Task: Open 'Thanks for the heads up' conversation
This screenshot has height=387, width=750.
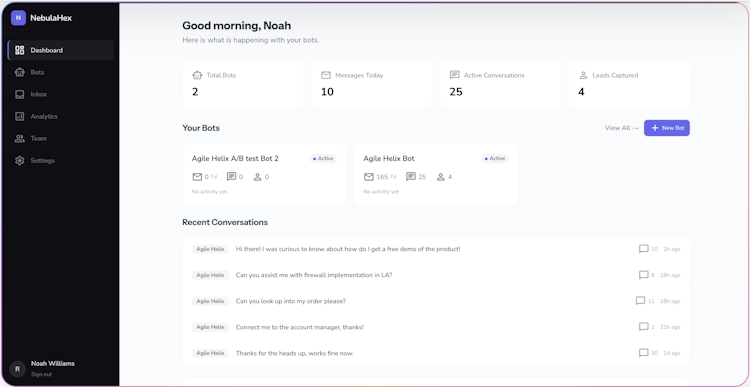Action: tap(436, 353)
